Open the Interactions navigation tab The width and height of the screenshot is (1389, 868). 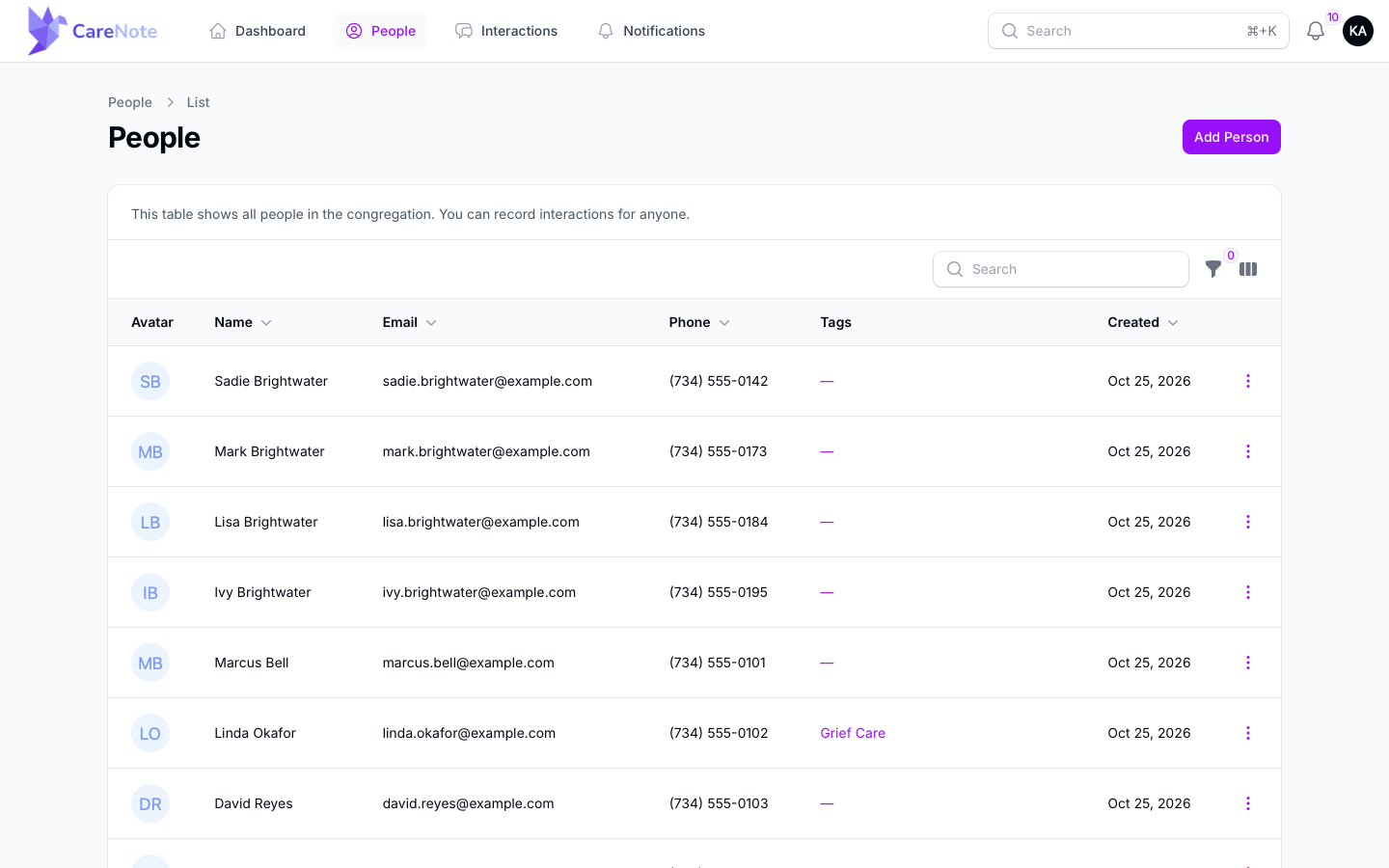[x=506, y=31]
